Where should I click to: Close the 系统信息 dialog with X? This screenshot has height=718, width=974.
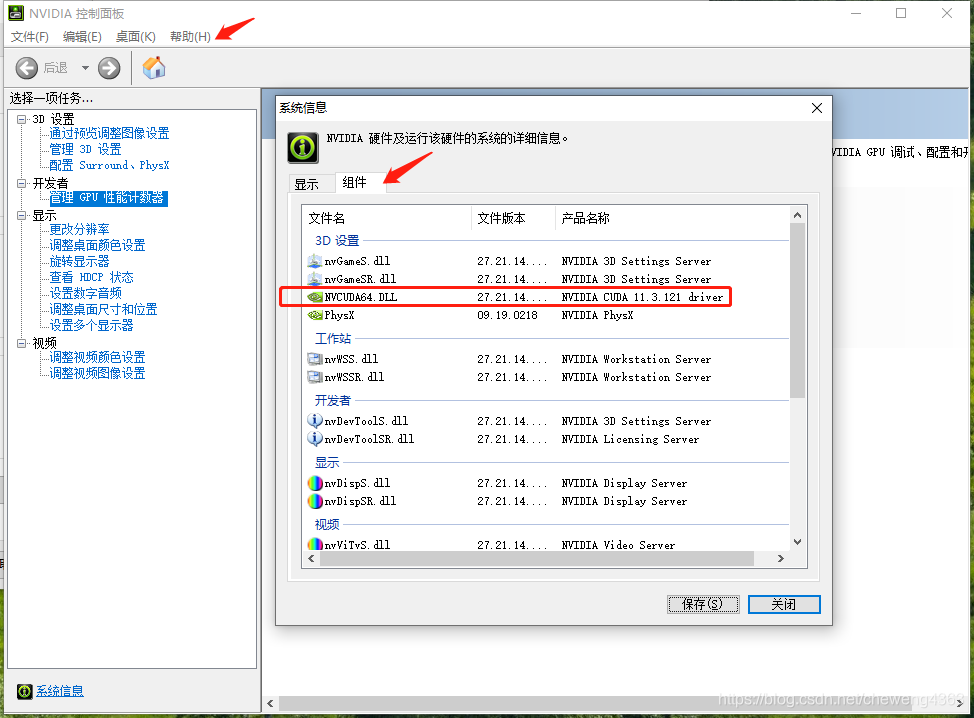[817, 108]
